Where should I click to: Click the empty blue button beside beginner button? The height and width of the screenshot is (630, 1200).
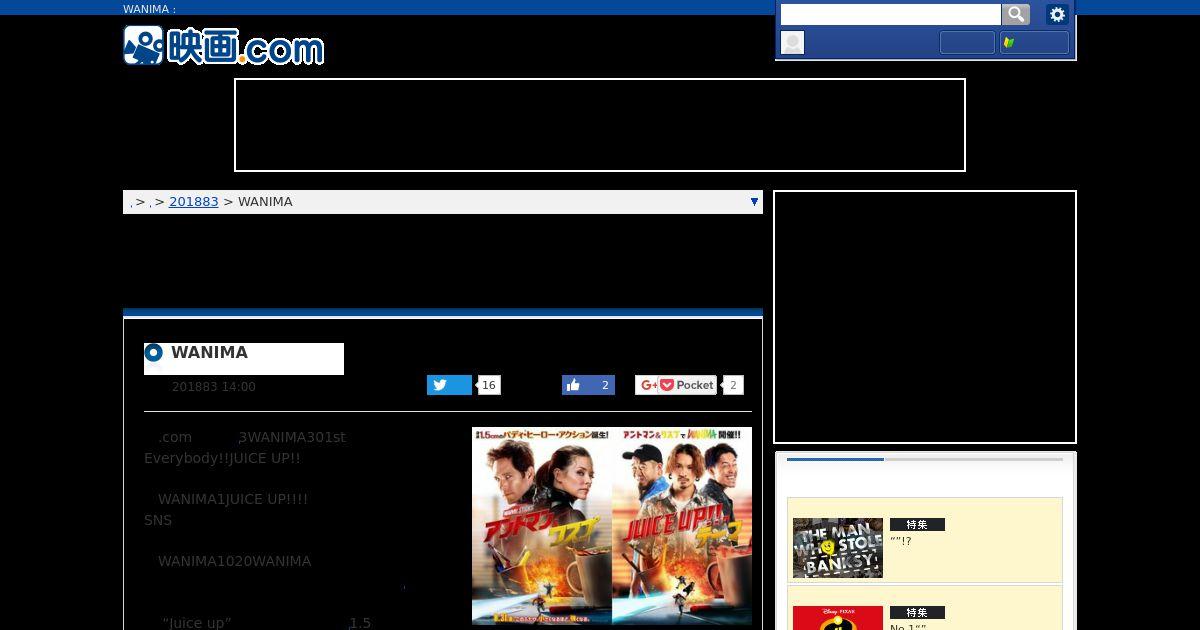pyautogui.click(x=967, y=42)
